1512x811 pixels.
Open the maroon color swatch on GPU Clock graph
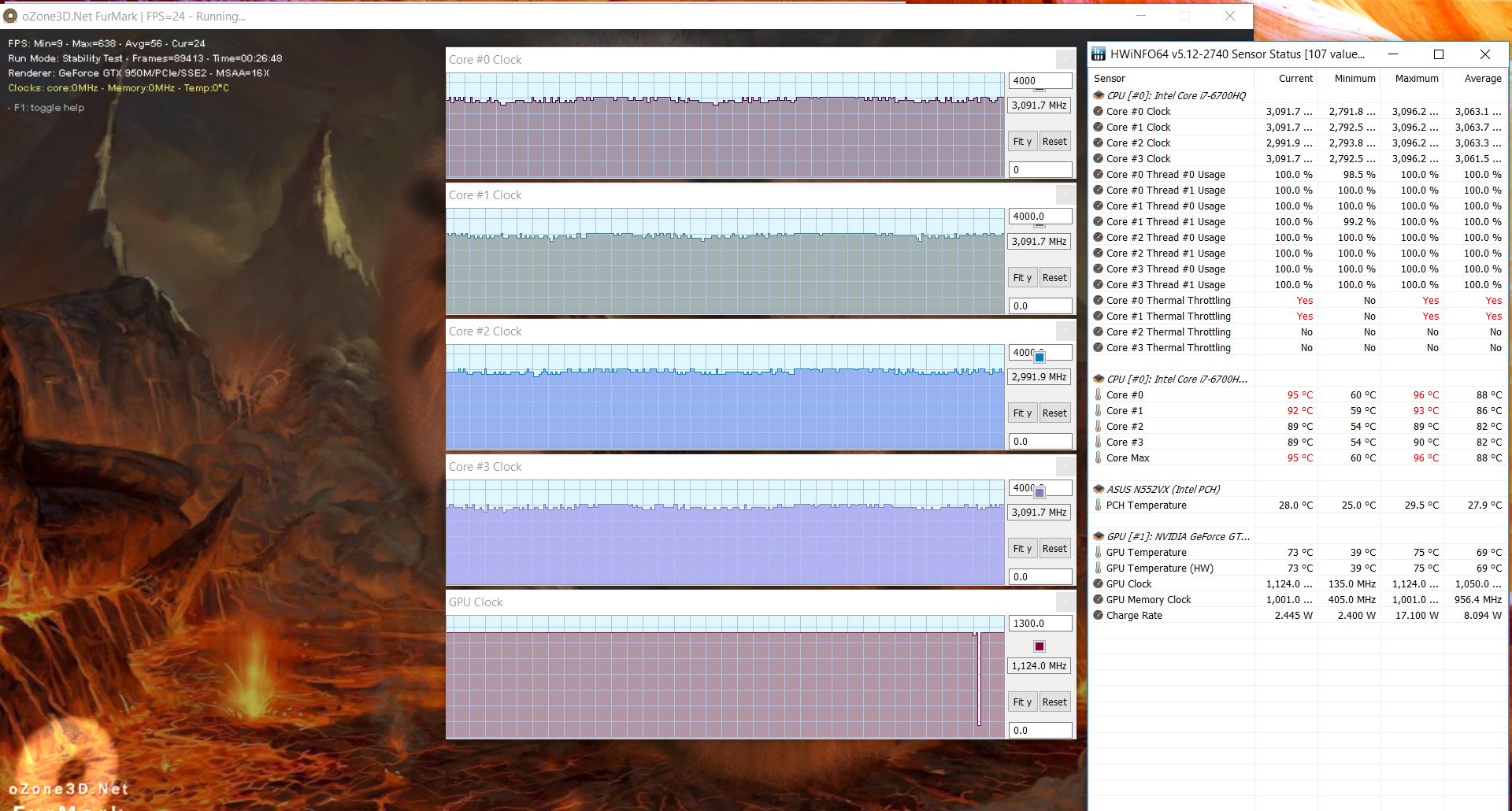click(1039, 646)
